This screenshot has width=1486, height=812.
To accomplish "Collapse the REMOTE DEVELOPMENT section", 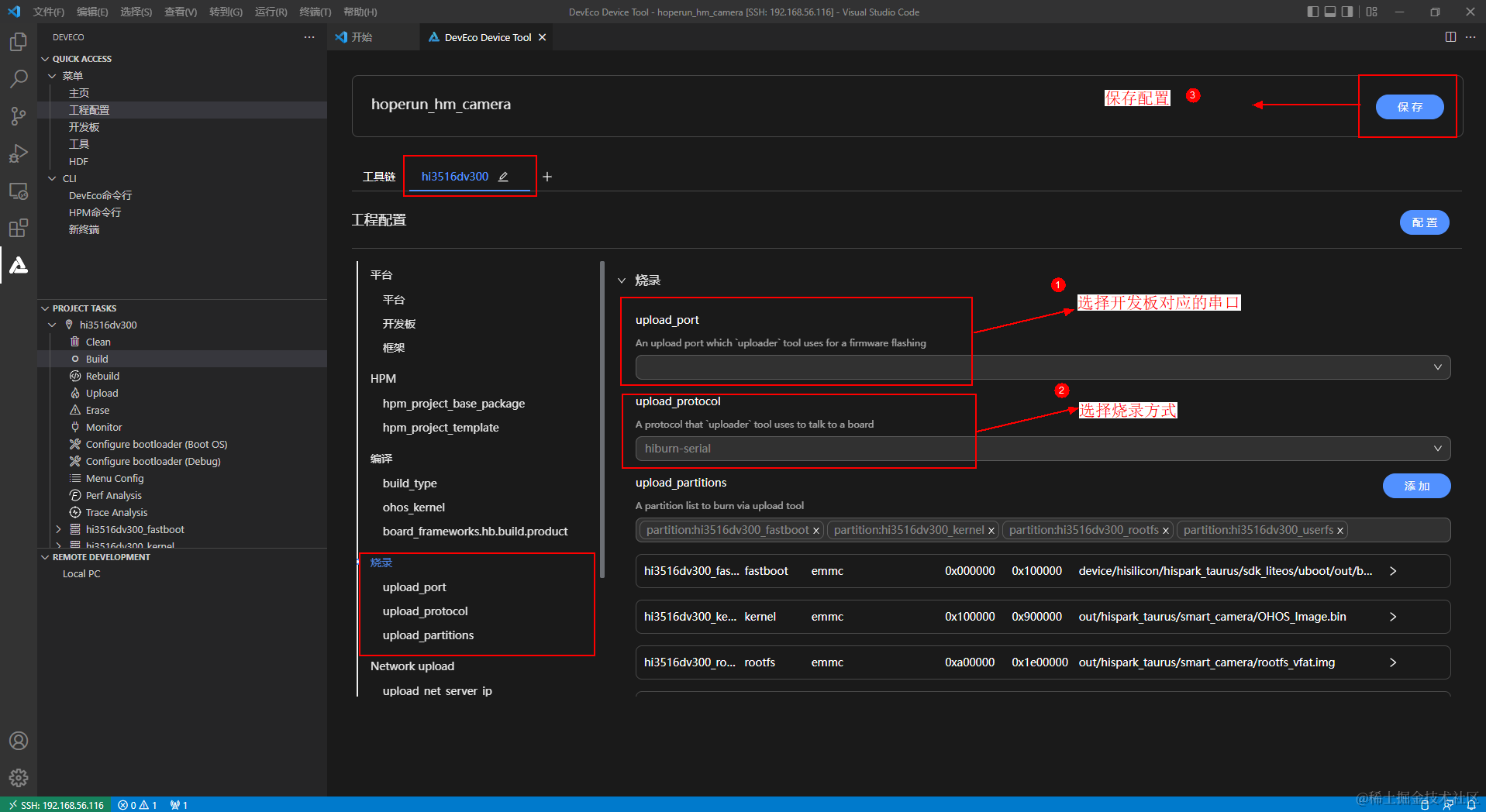I will coord(45,556).
